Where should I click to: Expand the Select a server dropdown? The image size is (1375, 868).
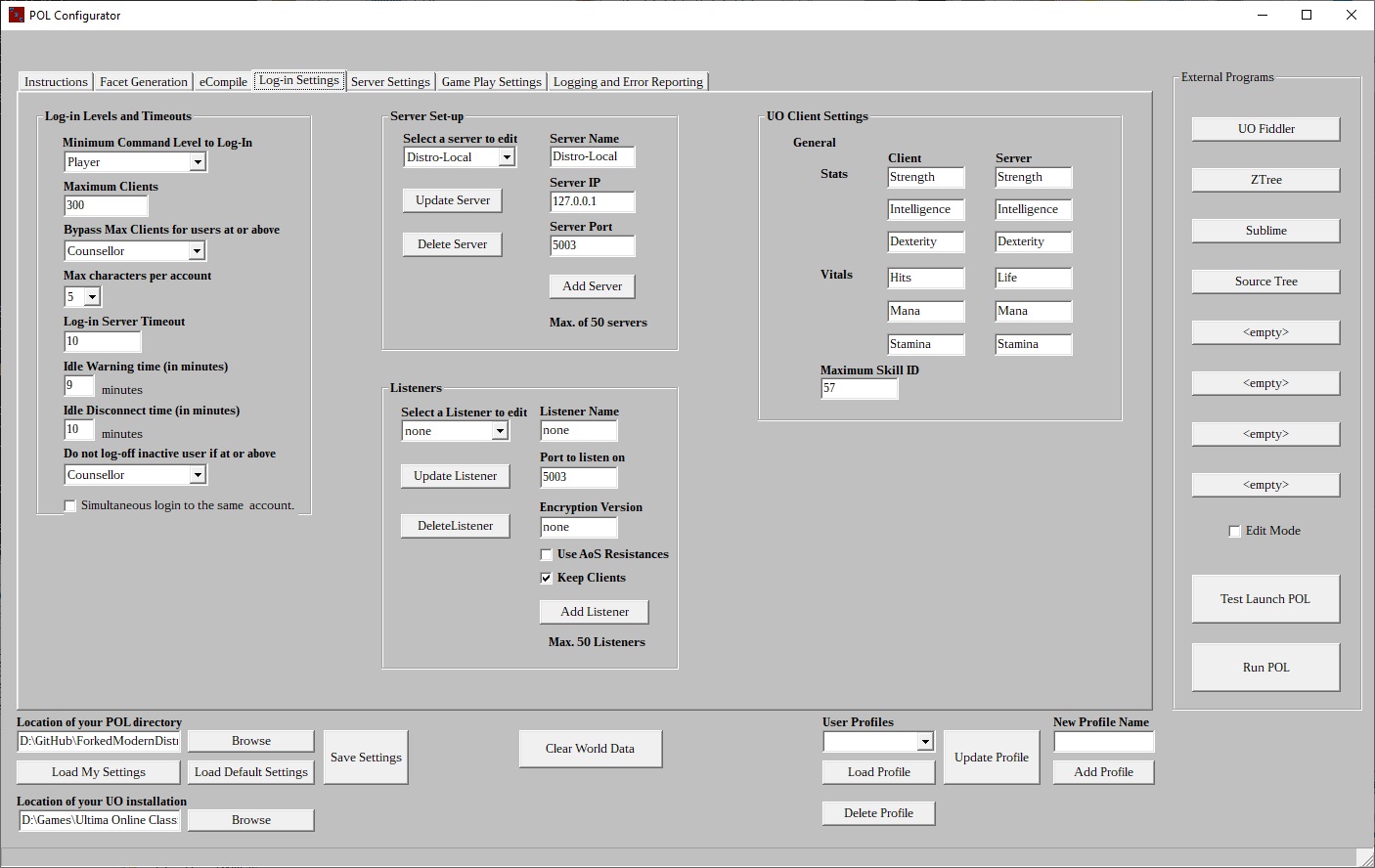point(507,157)
